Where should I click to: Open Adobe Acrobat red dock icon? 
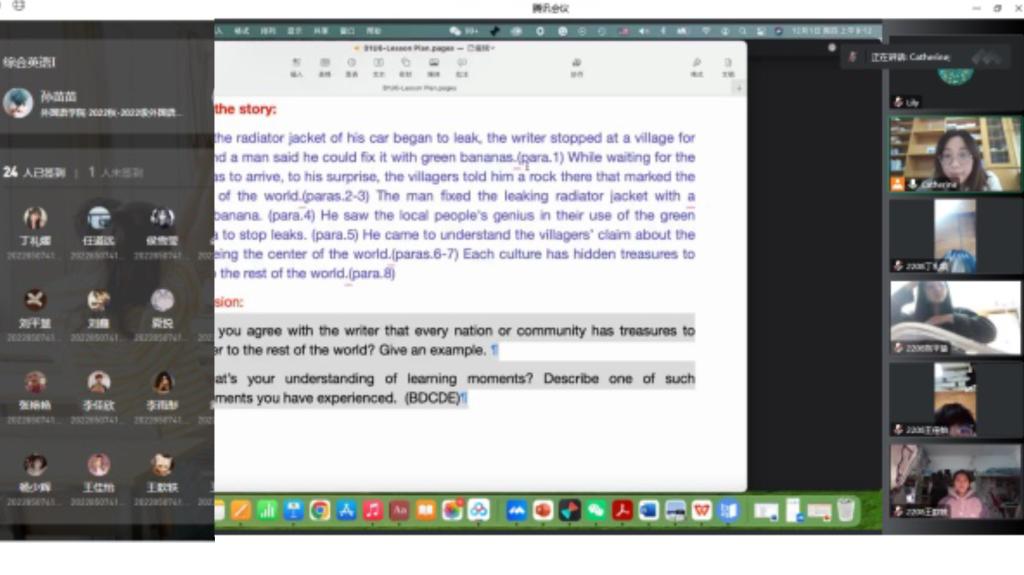622,511
